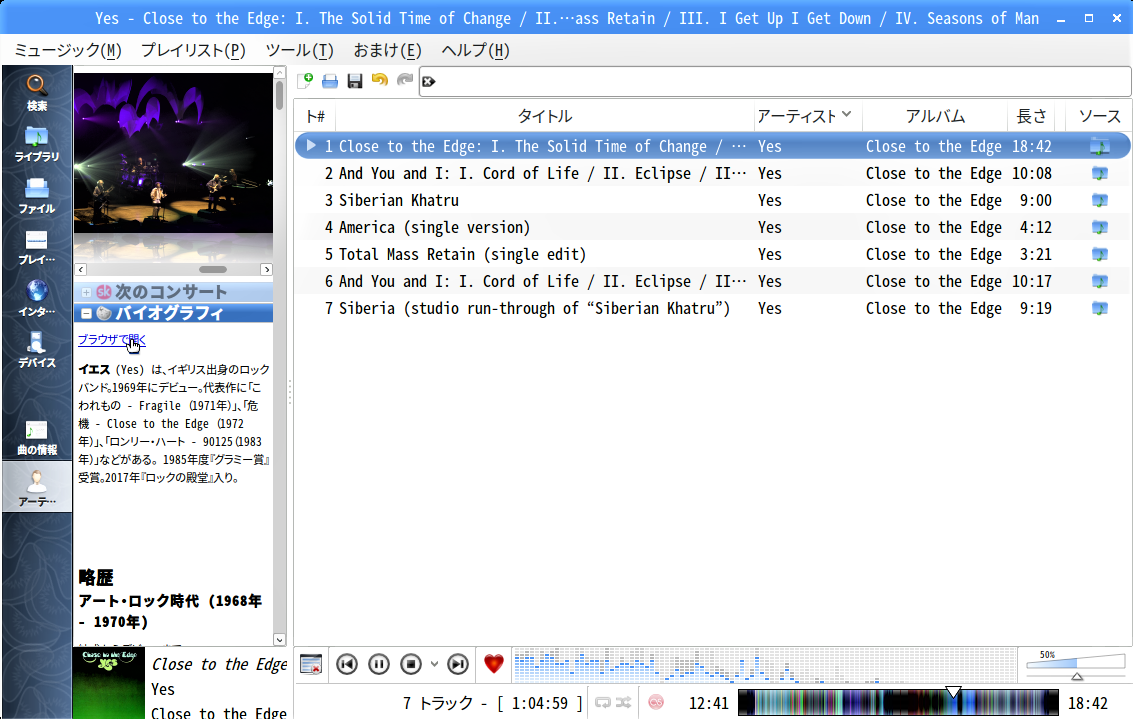Image resolution: width=1133 pixels, height=719 pixels.
Task: Click the moodbar seek position marker triangle
Action: pos(954,692)
